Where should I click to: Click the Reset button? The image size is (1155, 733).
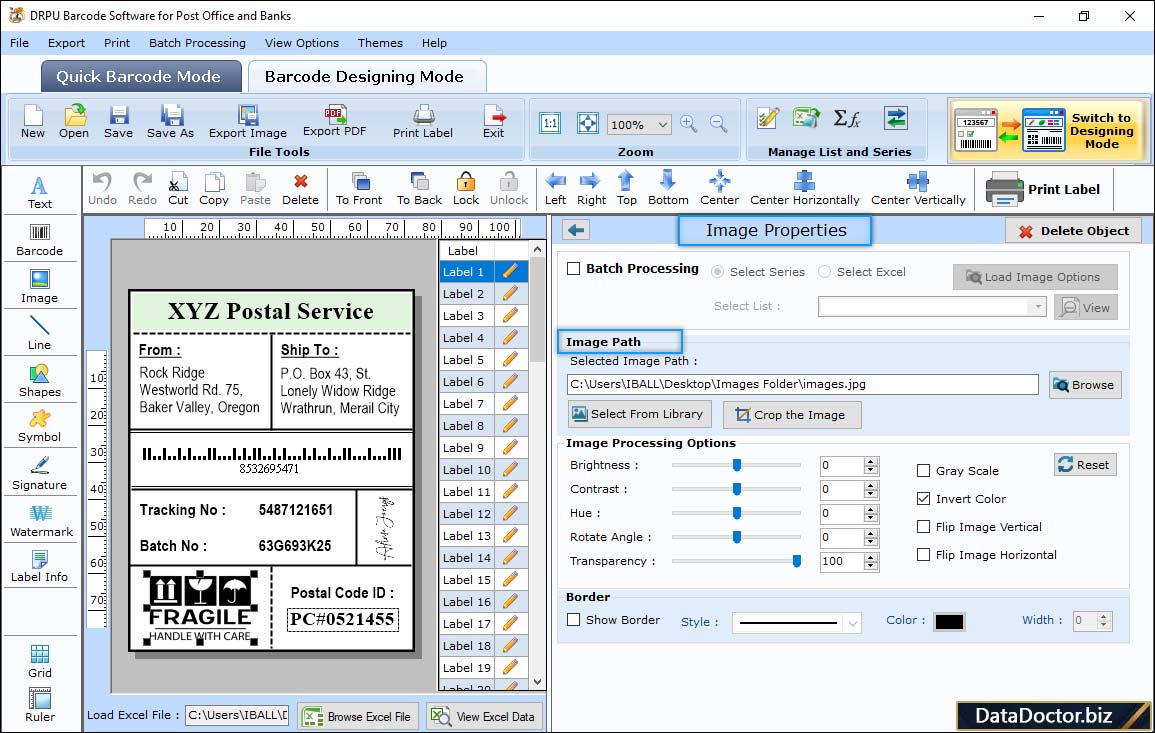(1085, 465)
